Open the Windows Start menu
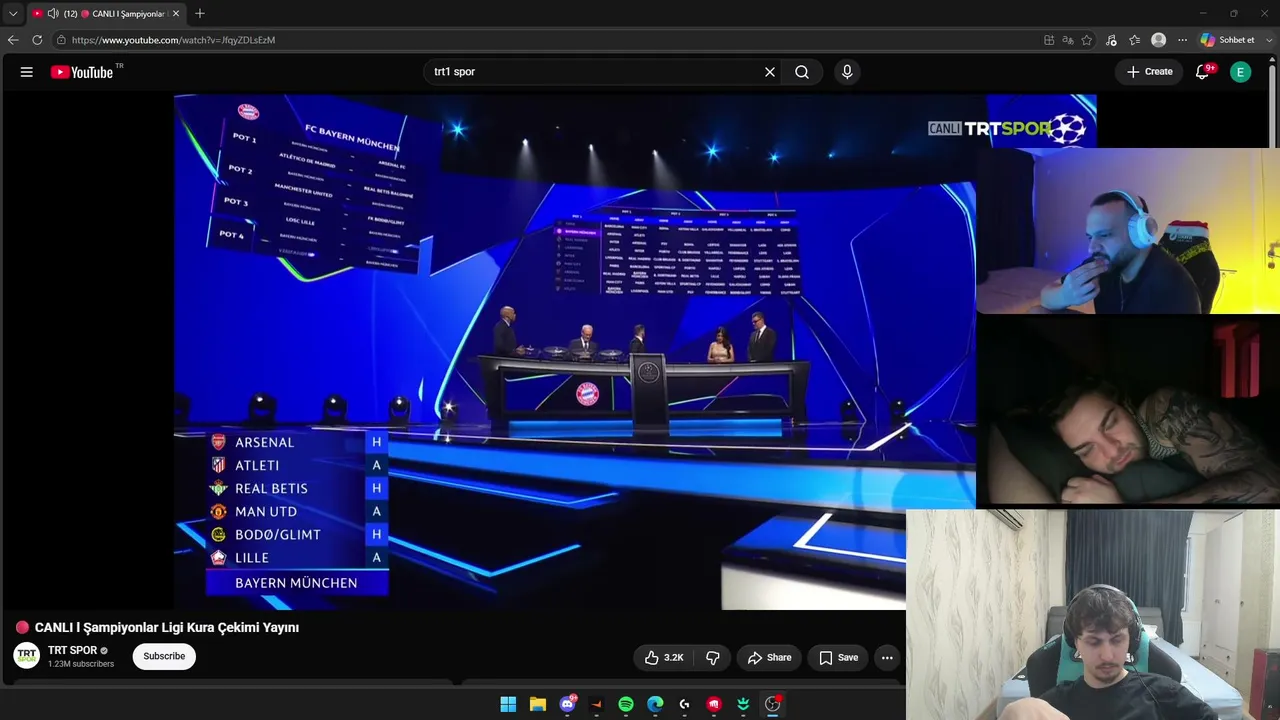 tap(508, 704)
